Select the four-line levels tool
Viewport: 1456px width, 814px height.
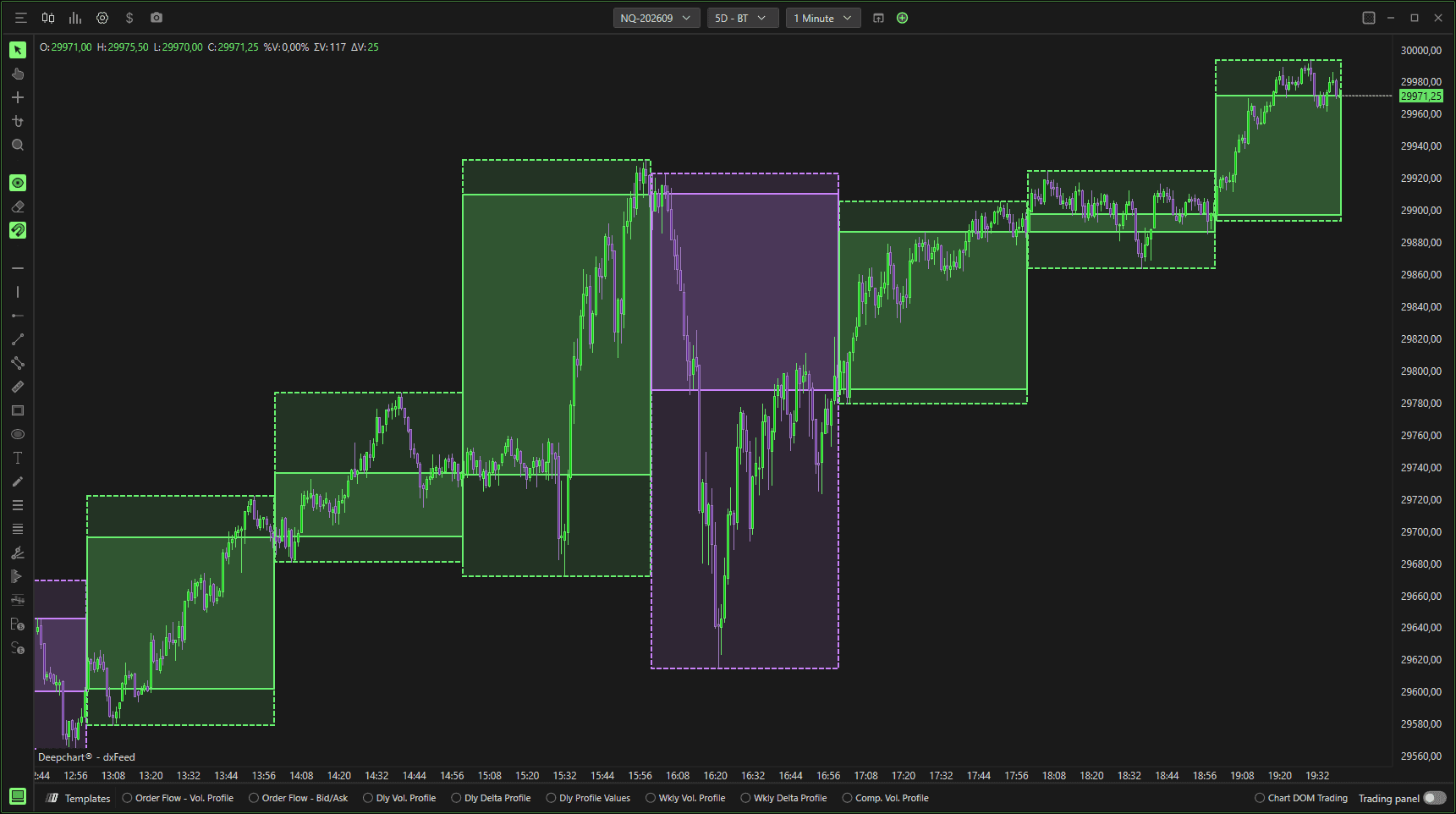(x=18, y=529)
